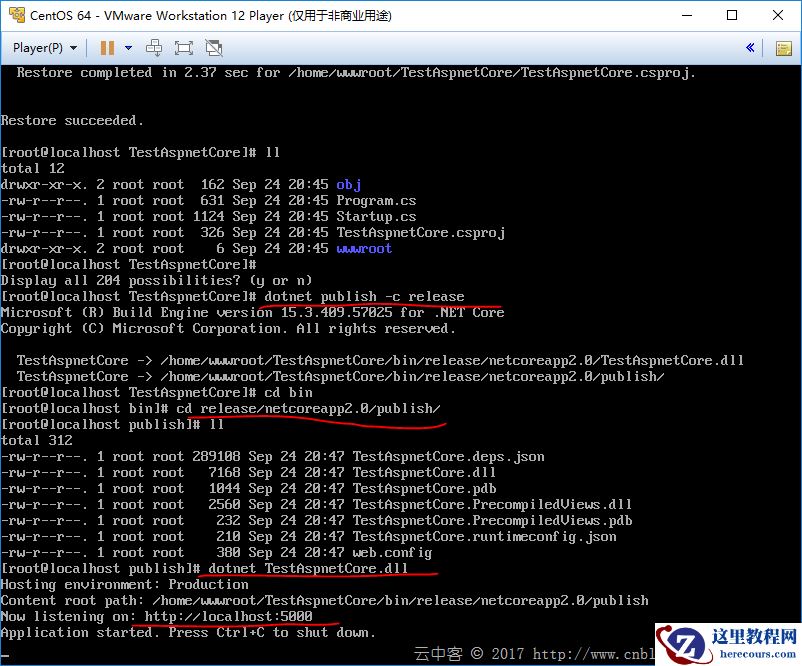Click 'Display all 204 possibilities?' prompt
The height and width of the screenshot is (666, 802).
click(x=157, y=280)
